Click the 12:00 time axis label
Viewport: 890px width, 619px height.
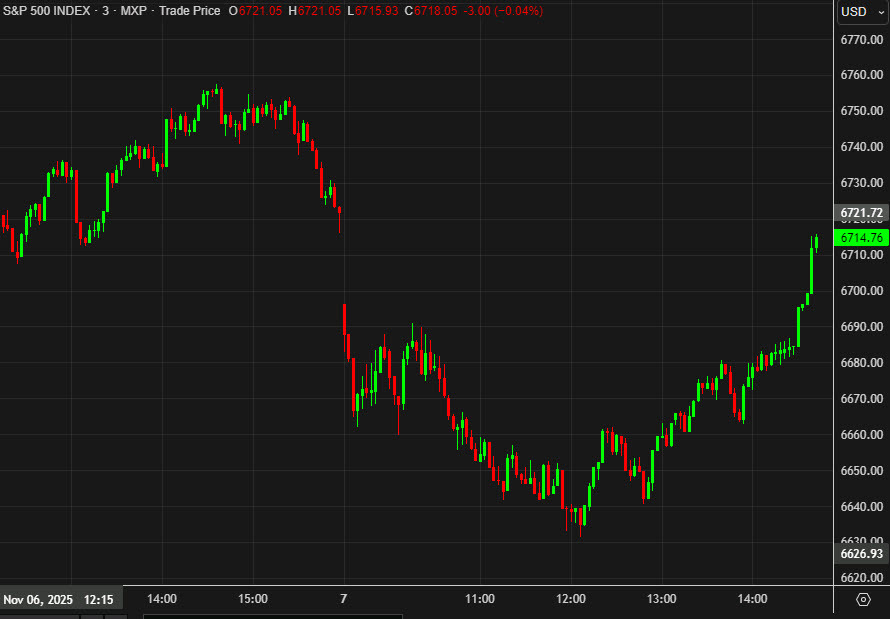coord(571,599)
